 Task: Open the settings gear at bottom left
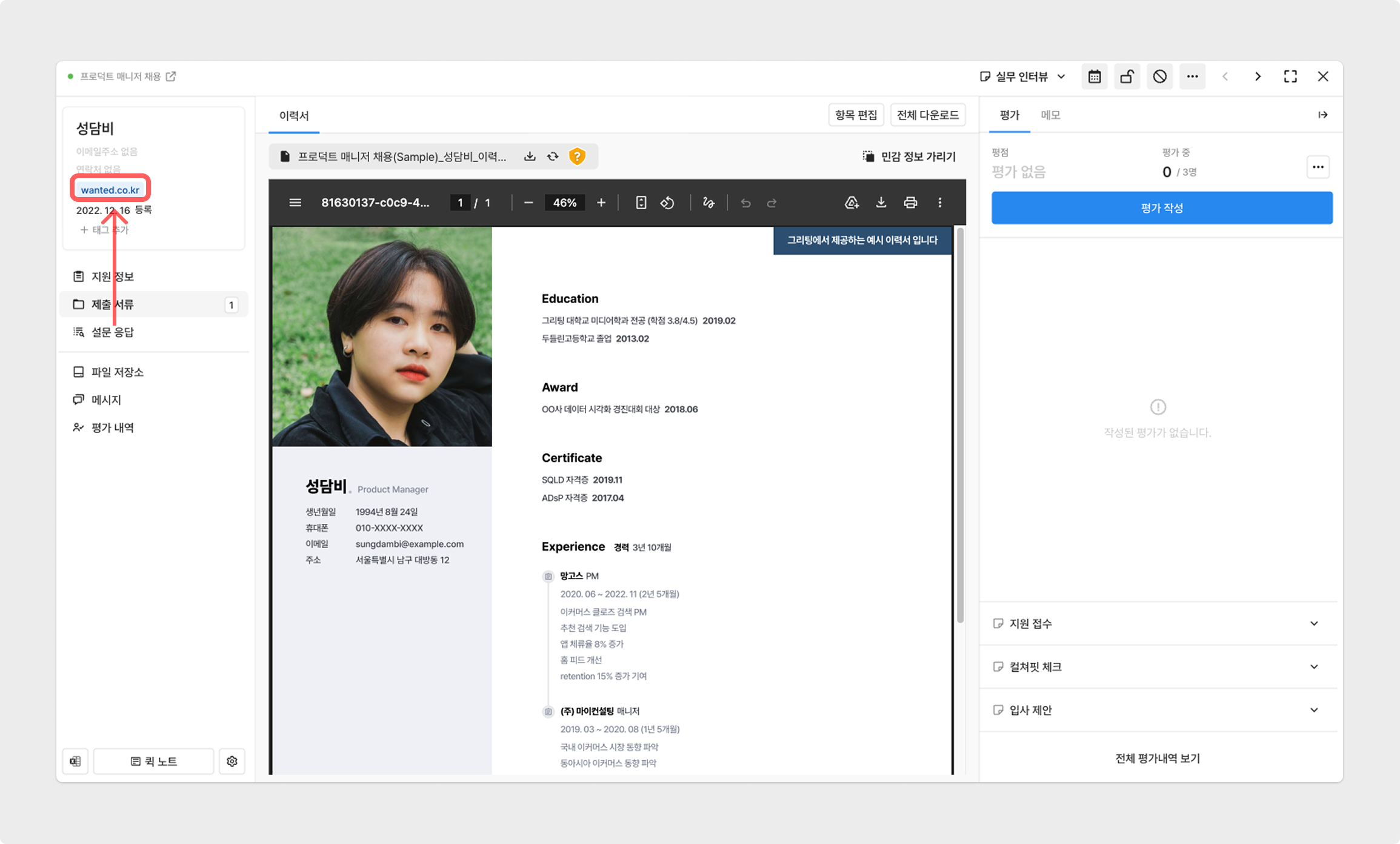pos(232,762)
